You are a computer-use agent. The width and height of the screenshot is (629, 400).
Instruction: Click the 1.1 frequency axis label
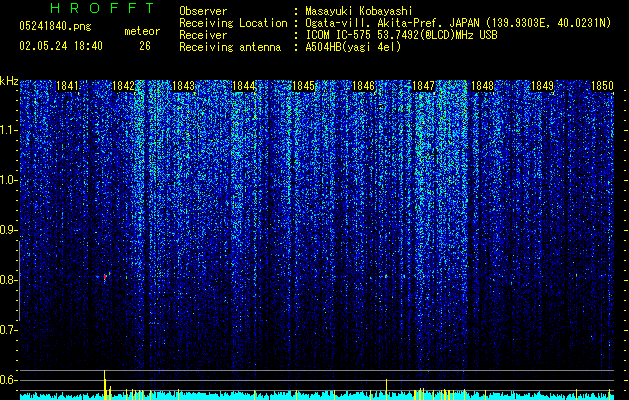click(x=8, y=130)
